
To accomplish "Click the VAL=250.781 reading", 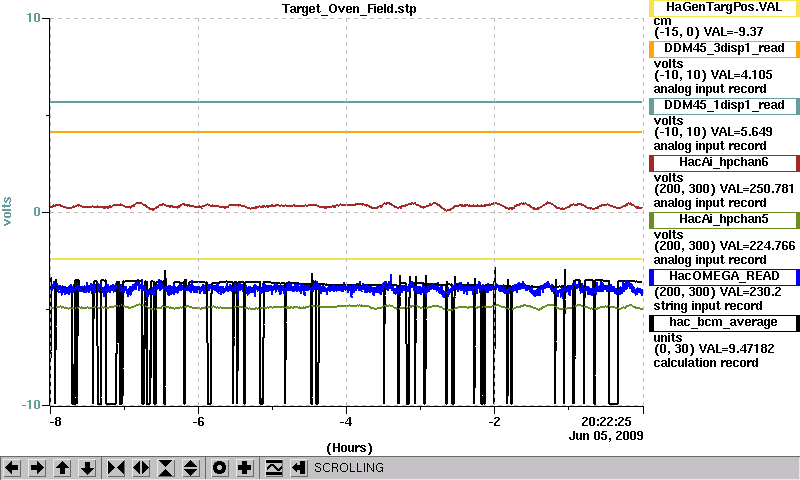I will [757, 189].
